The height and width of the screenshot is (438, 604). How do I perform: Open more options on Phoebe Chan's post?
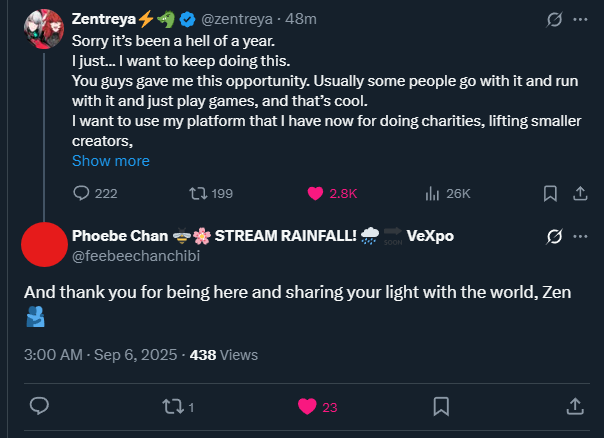[x=580, y=236]
